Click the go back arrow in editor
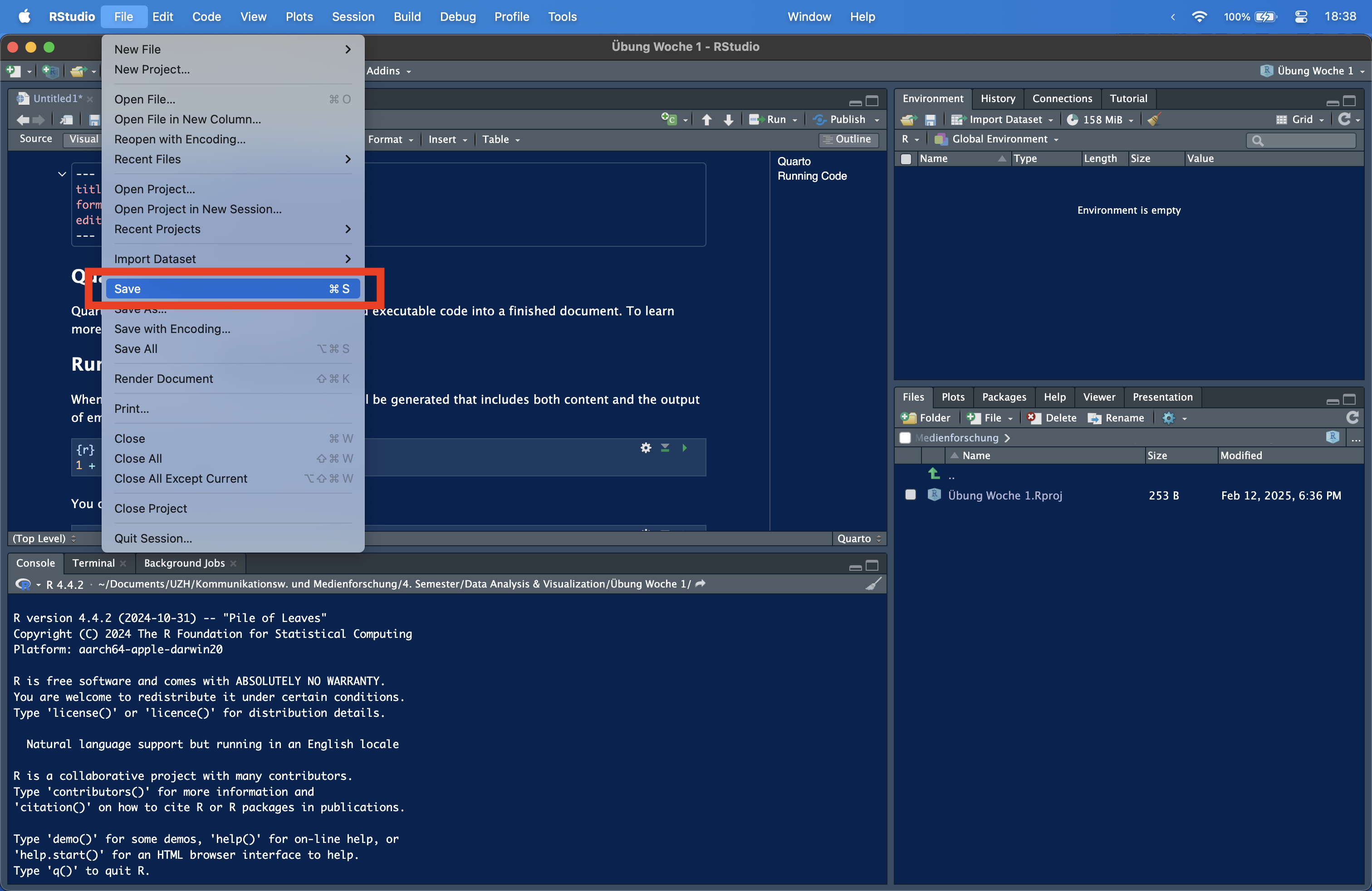This screenshot has width=1372, height=891. pyautogui.click(x=23, y=120)
